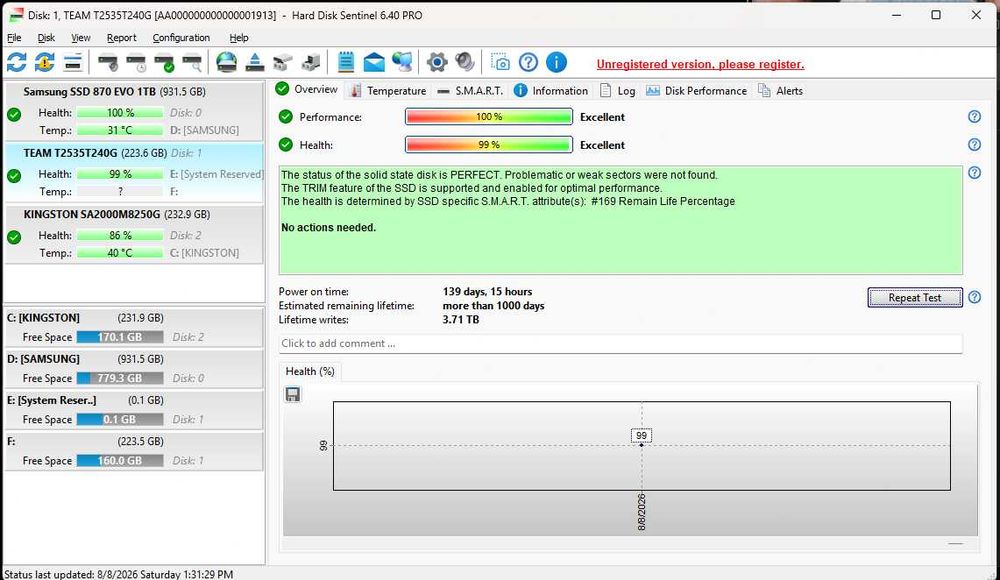
Task: Open the blue notepad report icon
Action: (346, 62)
